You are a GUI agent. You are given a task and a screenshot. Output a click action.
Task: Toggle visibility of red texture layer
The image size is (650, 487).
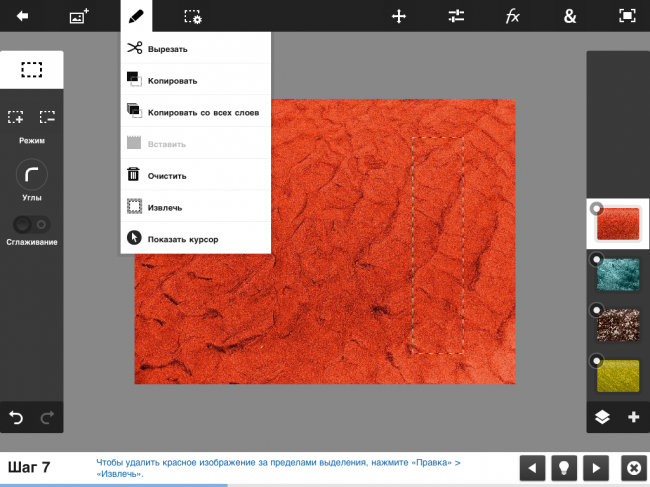597,209
